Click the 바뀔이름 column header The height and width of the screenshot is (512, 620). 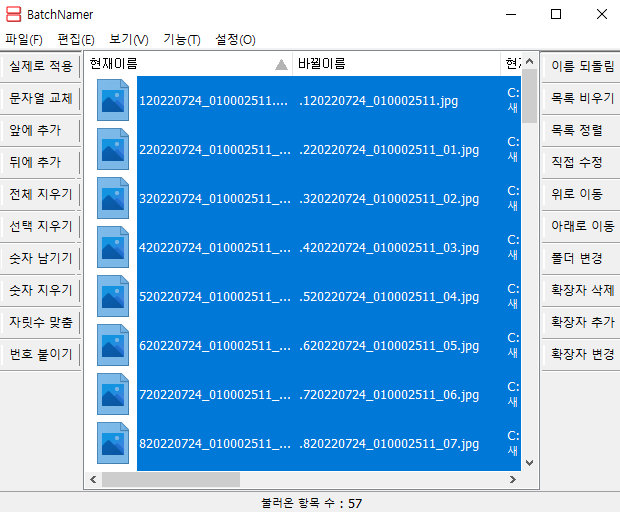(x=396, y=64)
